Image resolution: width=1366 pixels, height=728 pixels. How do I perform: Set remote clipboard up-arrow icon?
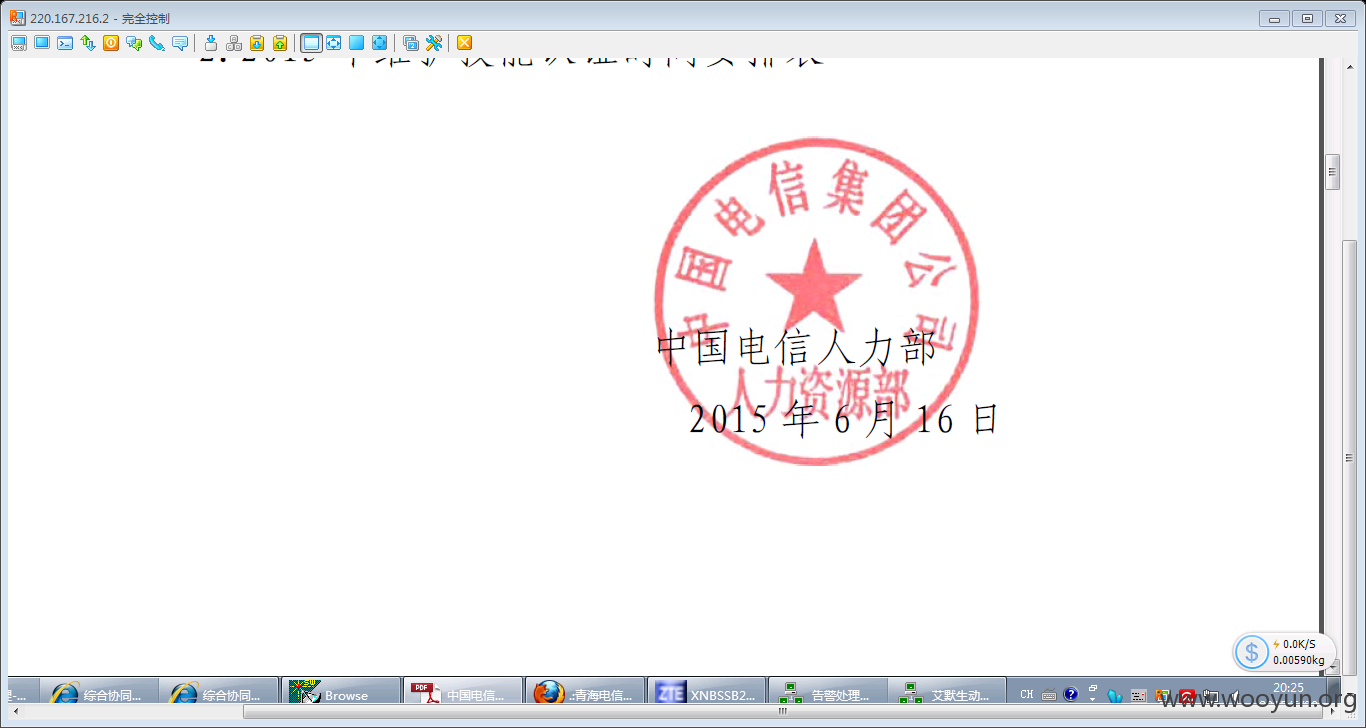pos(280,43)
